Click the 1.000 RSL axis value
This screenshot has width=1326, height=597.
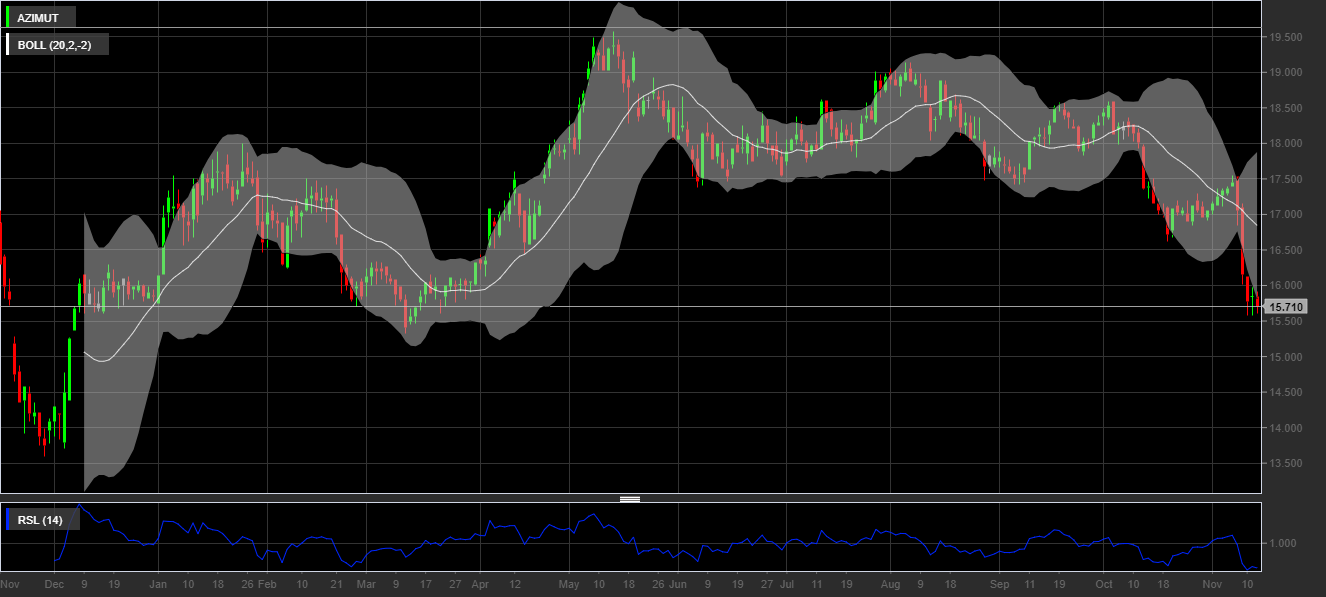(1282, 543)
